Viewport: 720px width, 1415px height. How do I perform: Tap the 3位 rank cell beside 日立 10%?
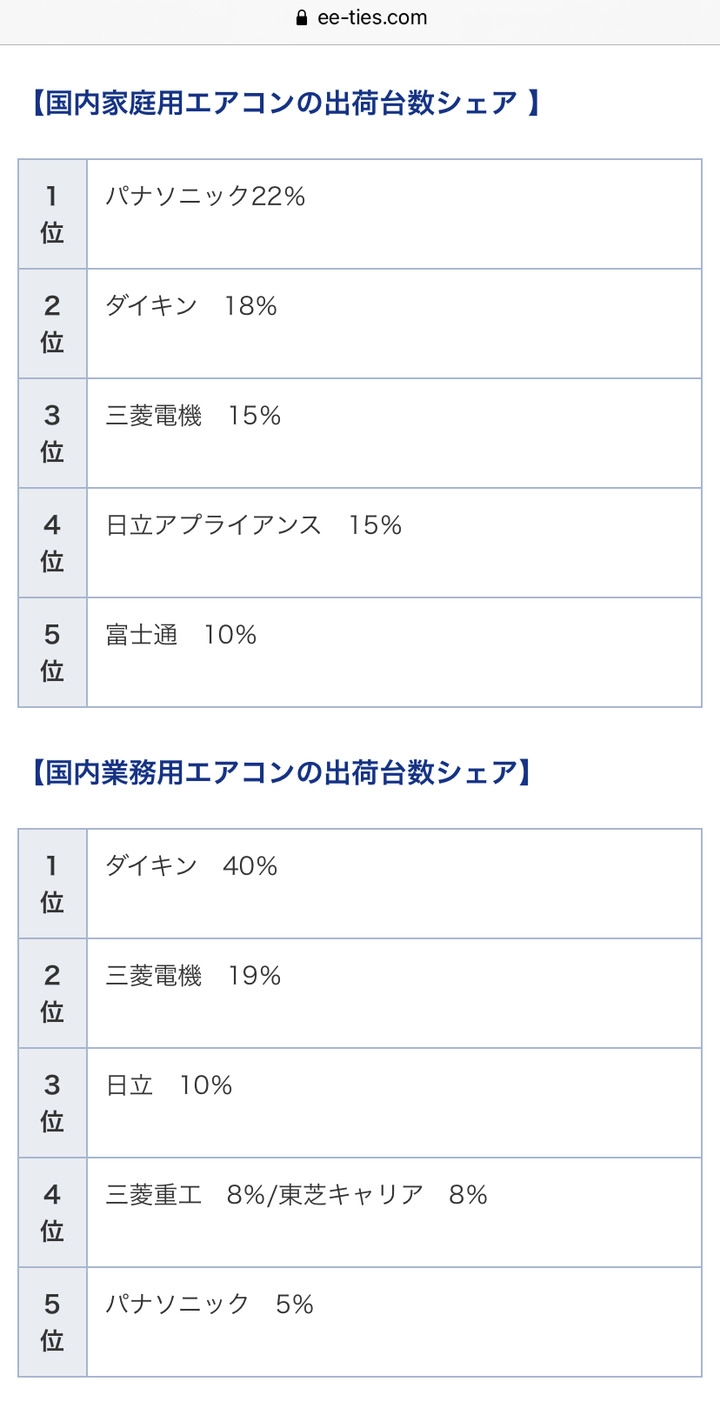(52, 1104)
